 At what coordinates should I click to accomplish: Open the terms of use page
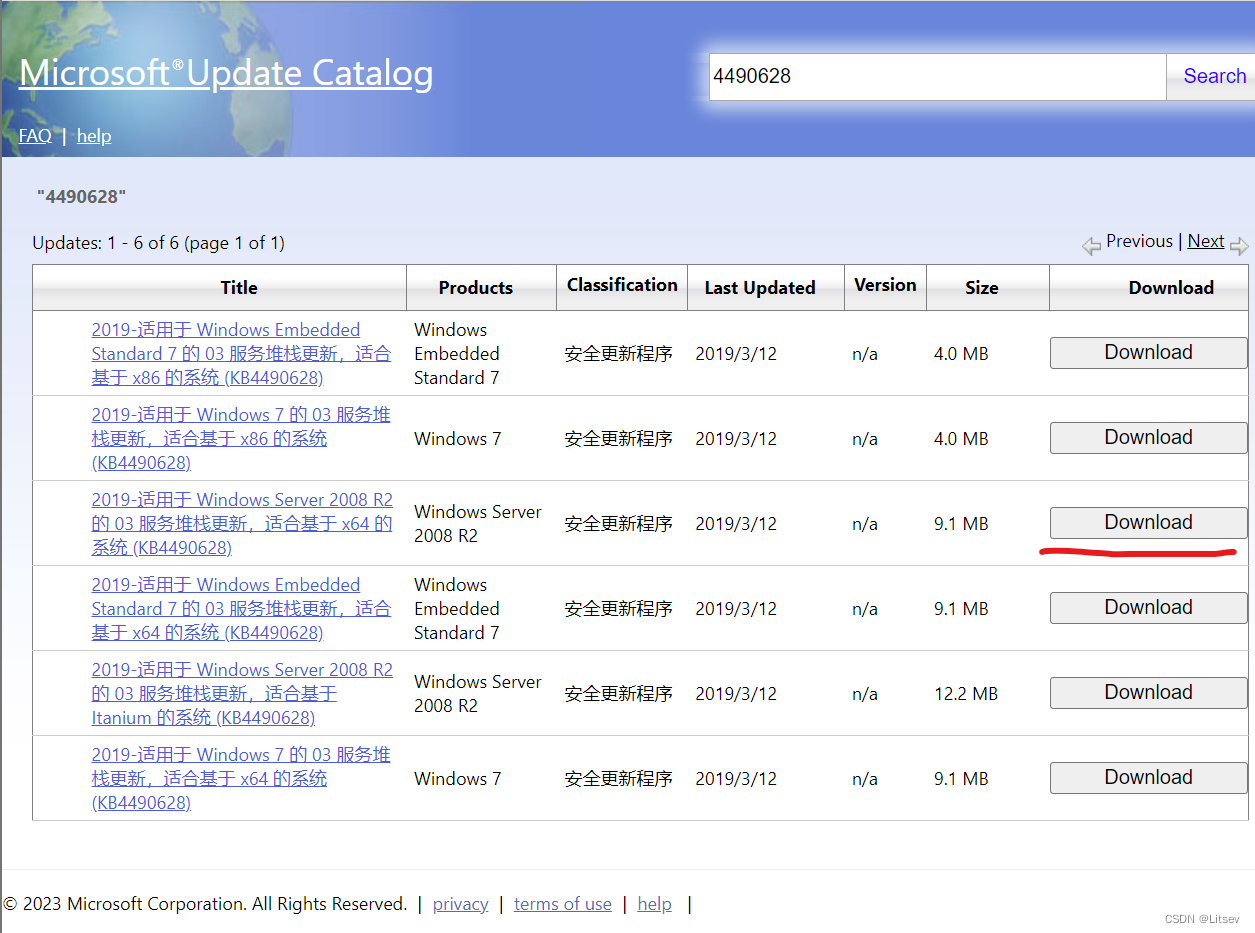tap(562, 903)
